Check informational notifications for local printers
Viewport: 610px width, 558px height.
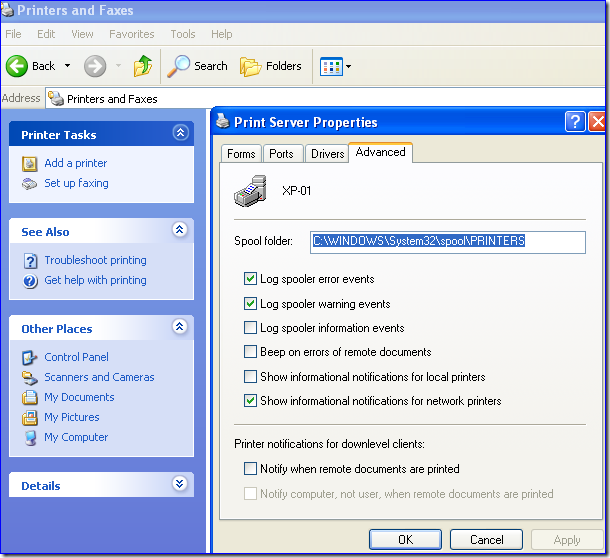[250, 377]
